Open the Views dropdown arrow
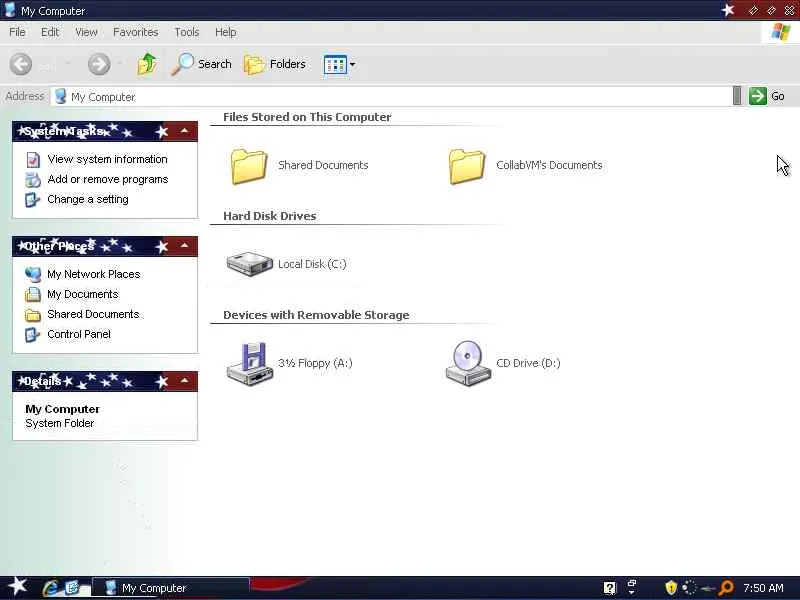The image size is (800, 600). [x=353, y=65]
